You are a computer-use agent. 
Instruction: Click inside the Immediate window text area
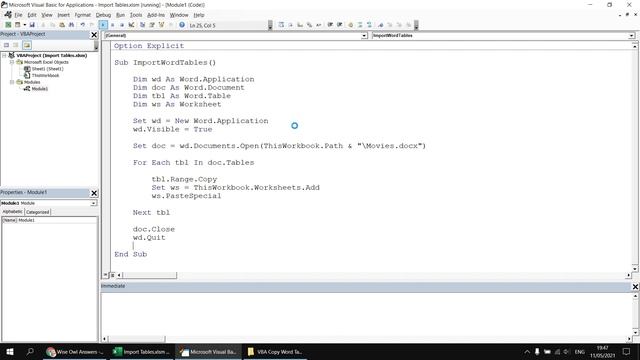(x=366, y=314)
